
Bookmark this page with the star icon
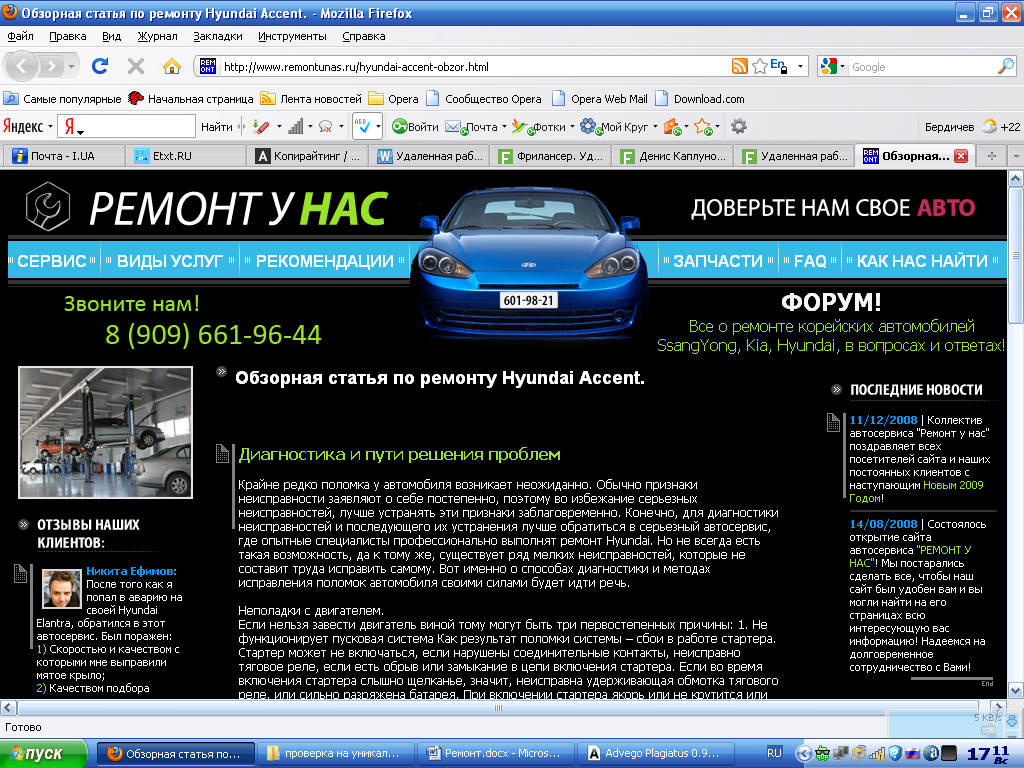coord(759,65)
